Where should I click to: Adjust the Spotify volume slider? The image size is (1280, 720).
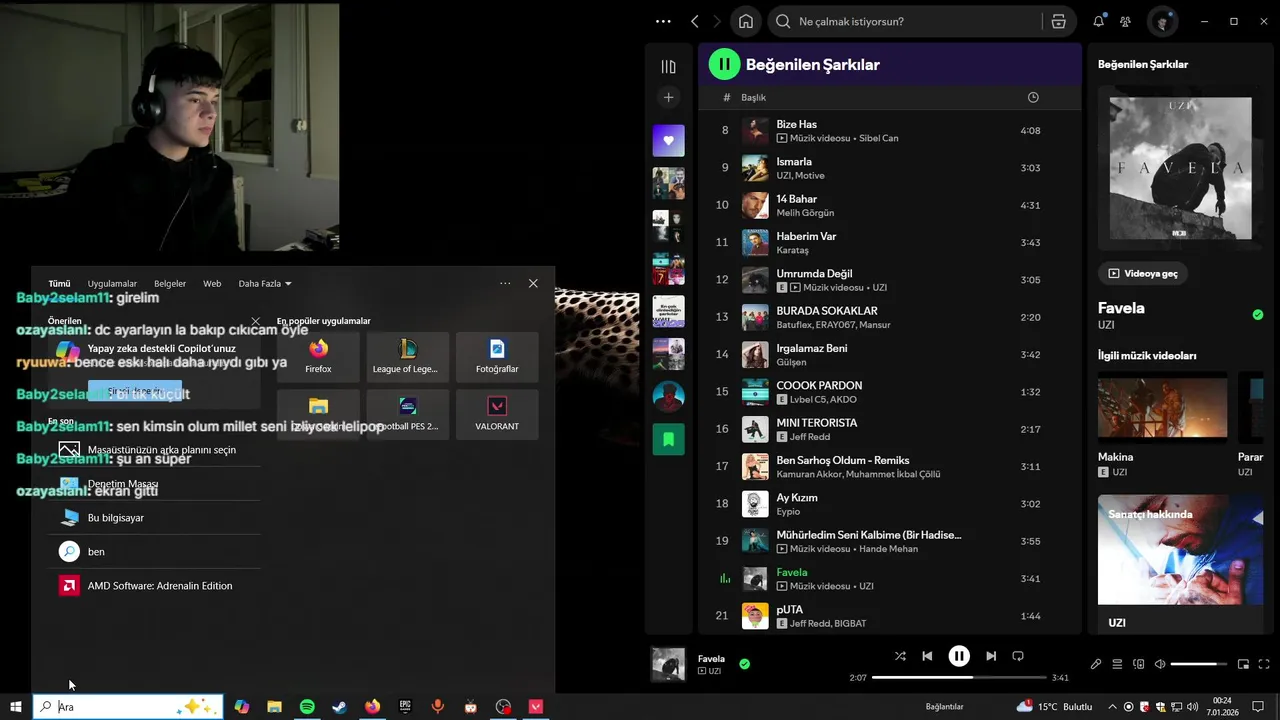click(1199, 664)
